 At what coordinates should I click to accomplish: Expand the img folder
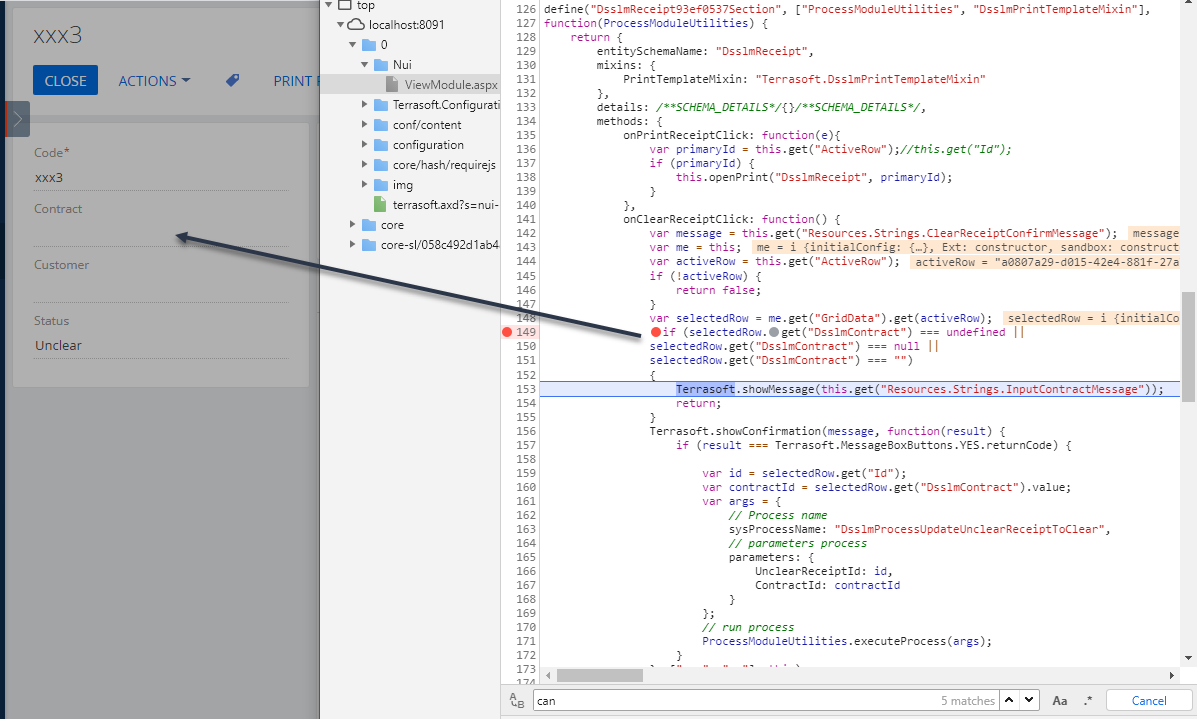[365, 185]
